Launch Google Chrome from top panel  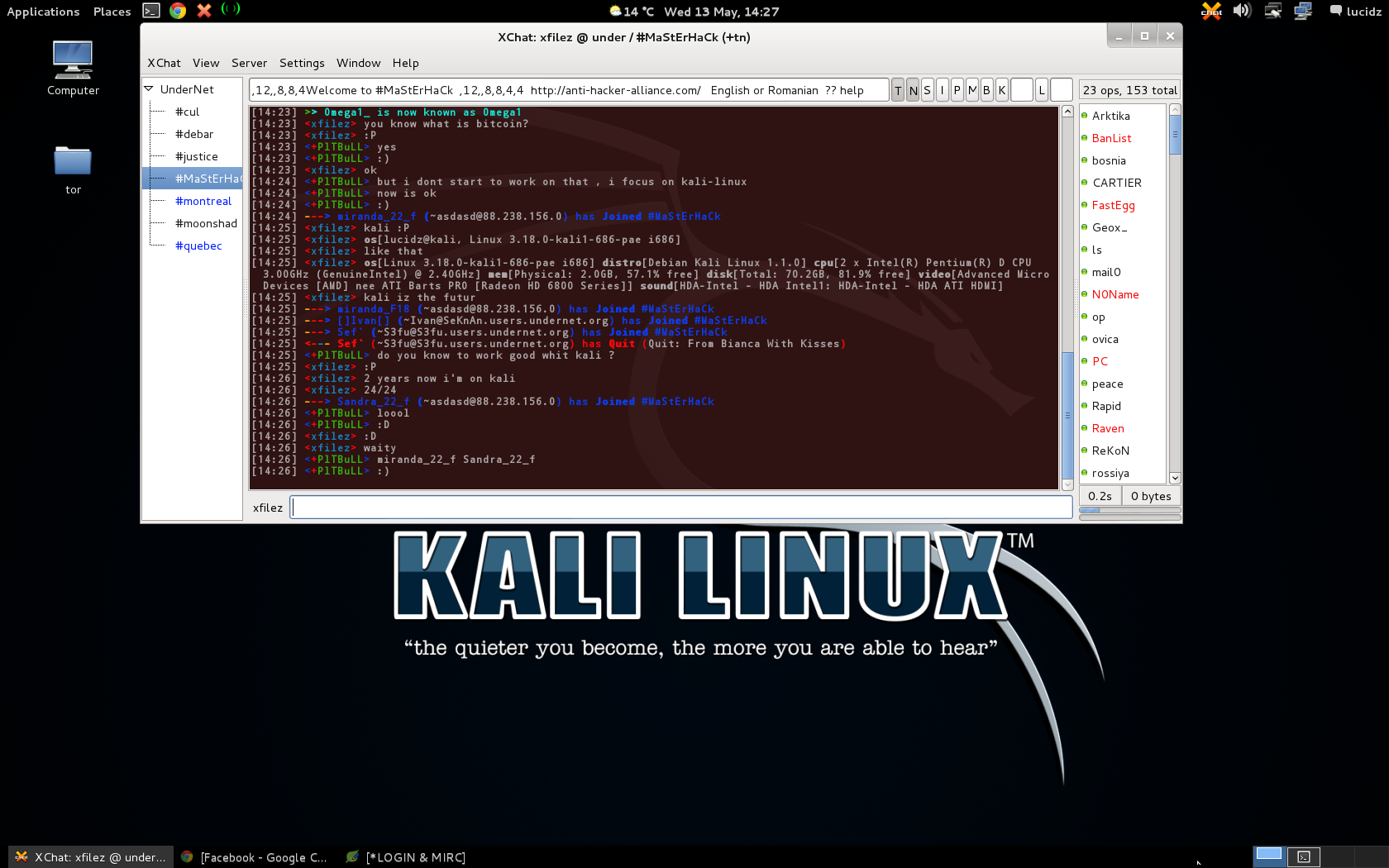tap(178, 11)
